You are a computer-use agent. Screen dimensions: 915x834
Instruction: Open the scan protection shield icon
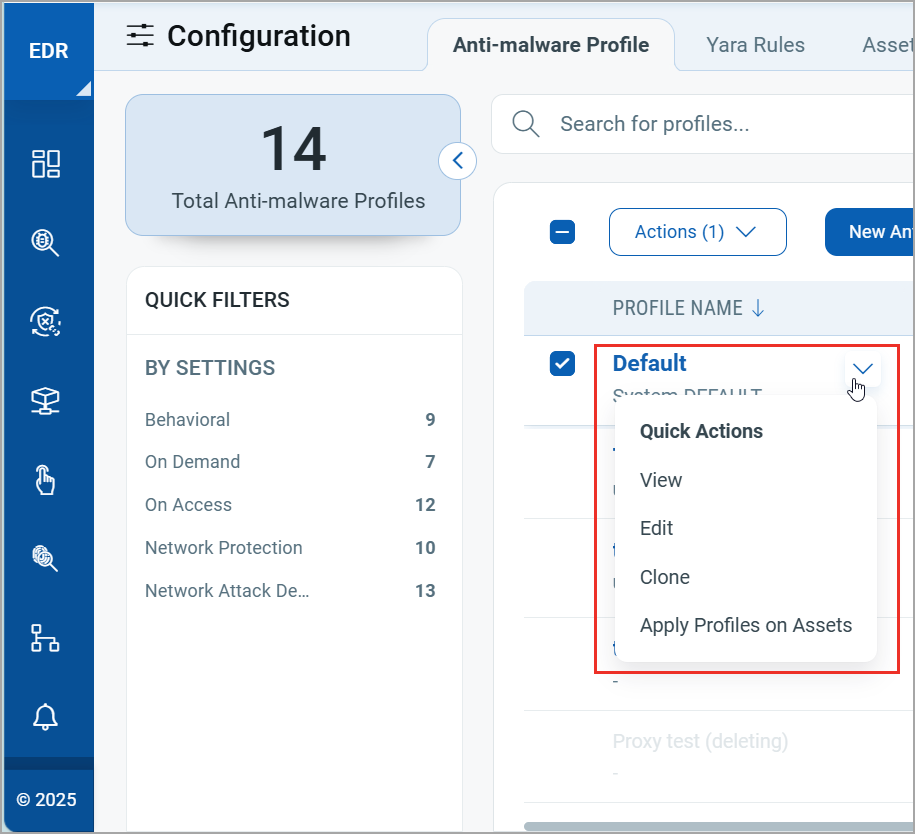pyautogui.click(x=45, y=322)
